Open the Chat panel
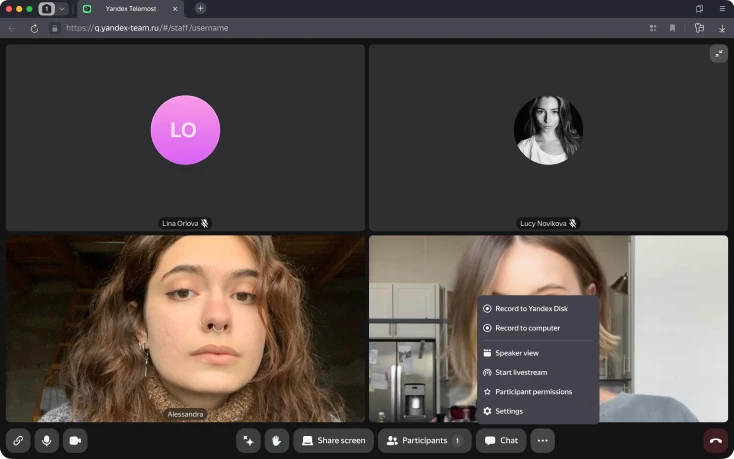The width and height of the screenshot is (734, 459). tap(501, 440)
